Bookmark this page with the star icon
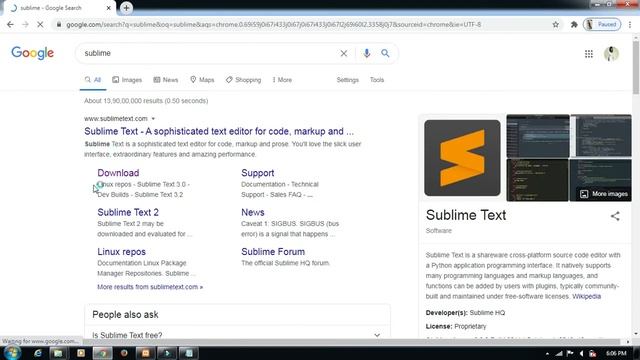 (x=556, y=24)
